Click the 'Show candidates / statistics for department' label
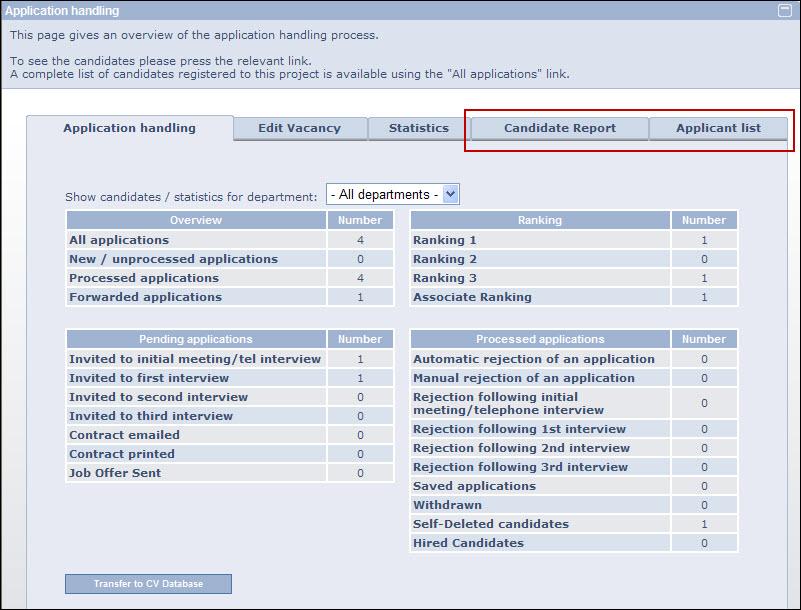Screen dimensions: 801x610 tap(191, 197)
